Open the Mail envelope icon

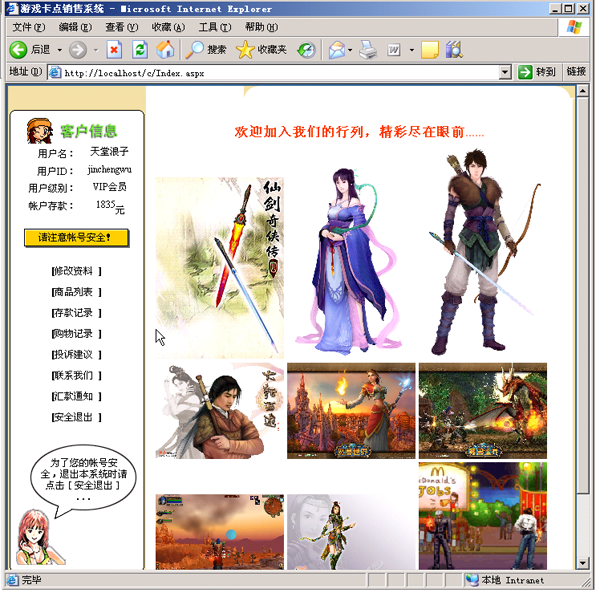(337, 50)
